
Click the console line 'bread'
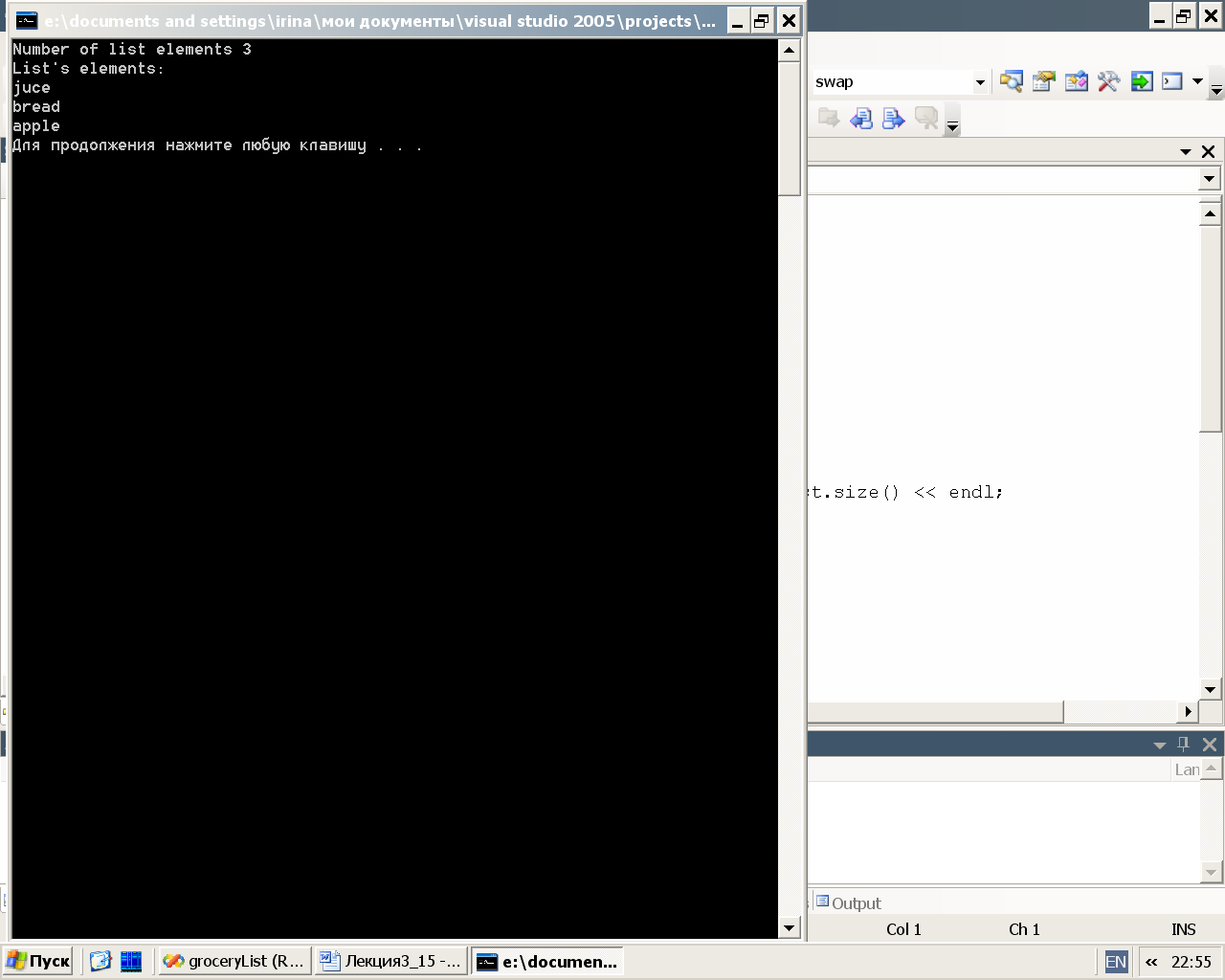click(36, 107)
